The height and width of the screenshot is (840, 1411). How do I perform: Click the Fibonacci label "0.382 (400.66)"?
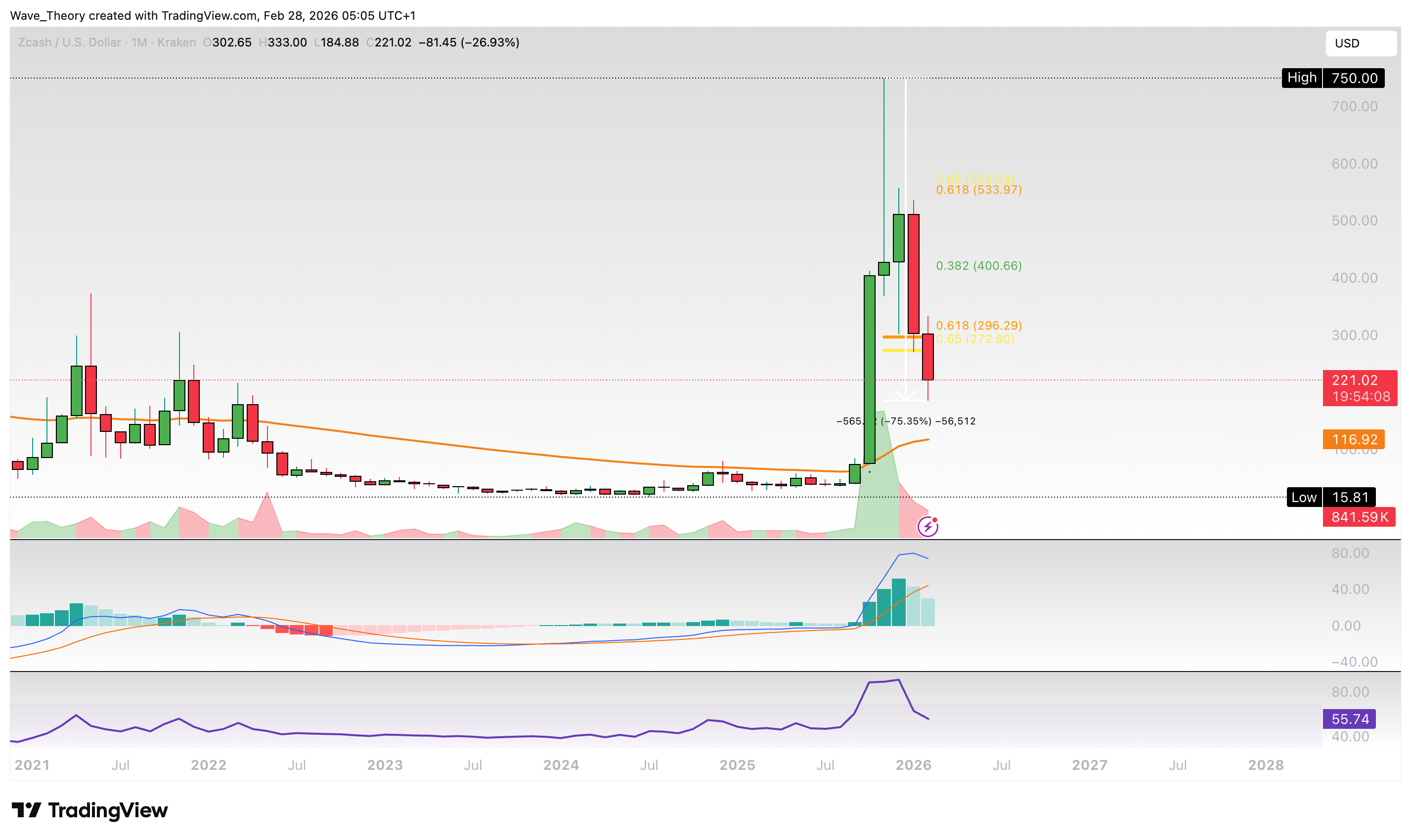click(979, 265)
